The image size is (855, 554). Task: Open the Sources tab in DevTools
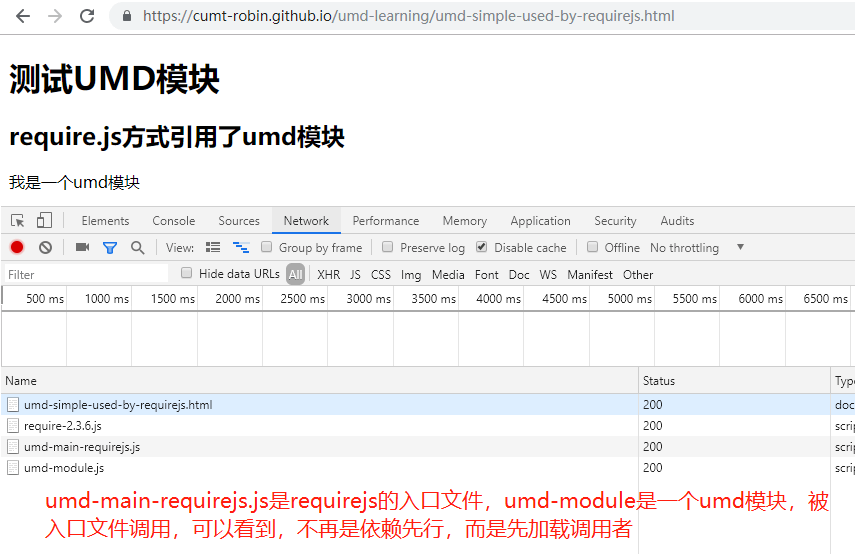pos(239,221)
